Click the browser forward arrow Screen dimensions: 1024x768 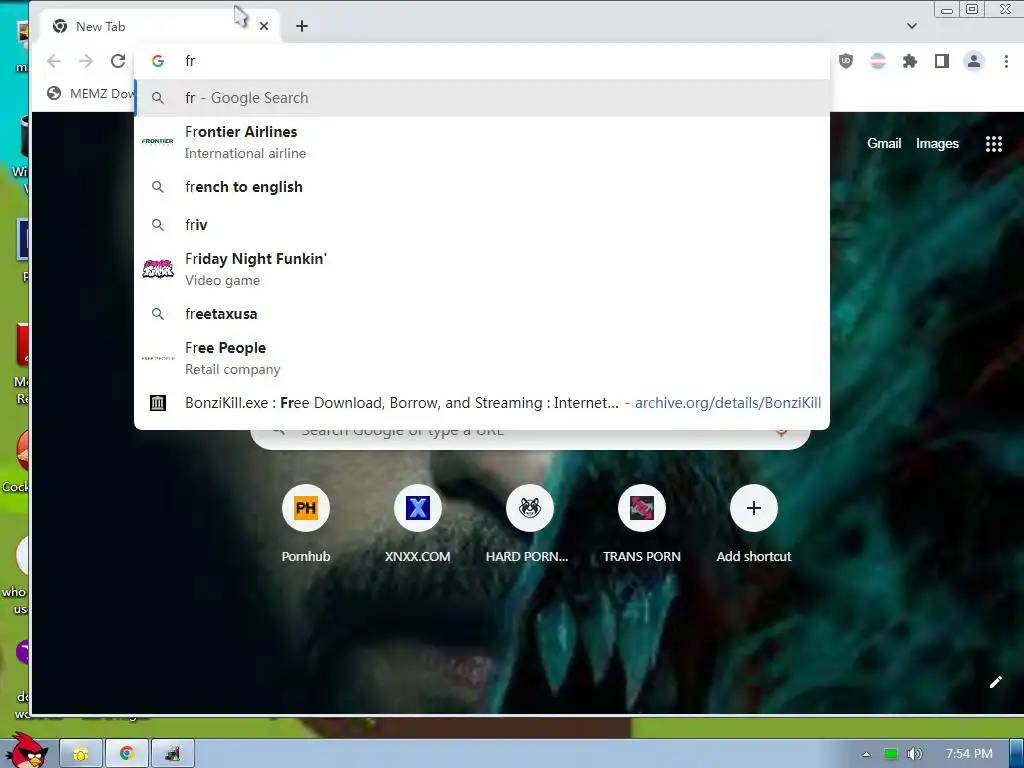pos(86,61)
